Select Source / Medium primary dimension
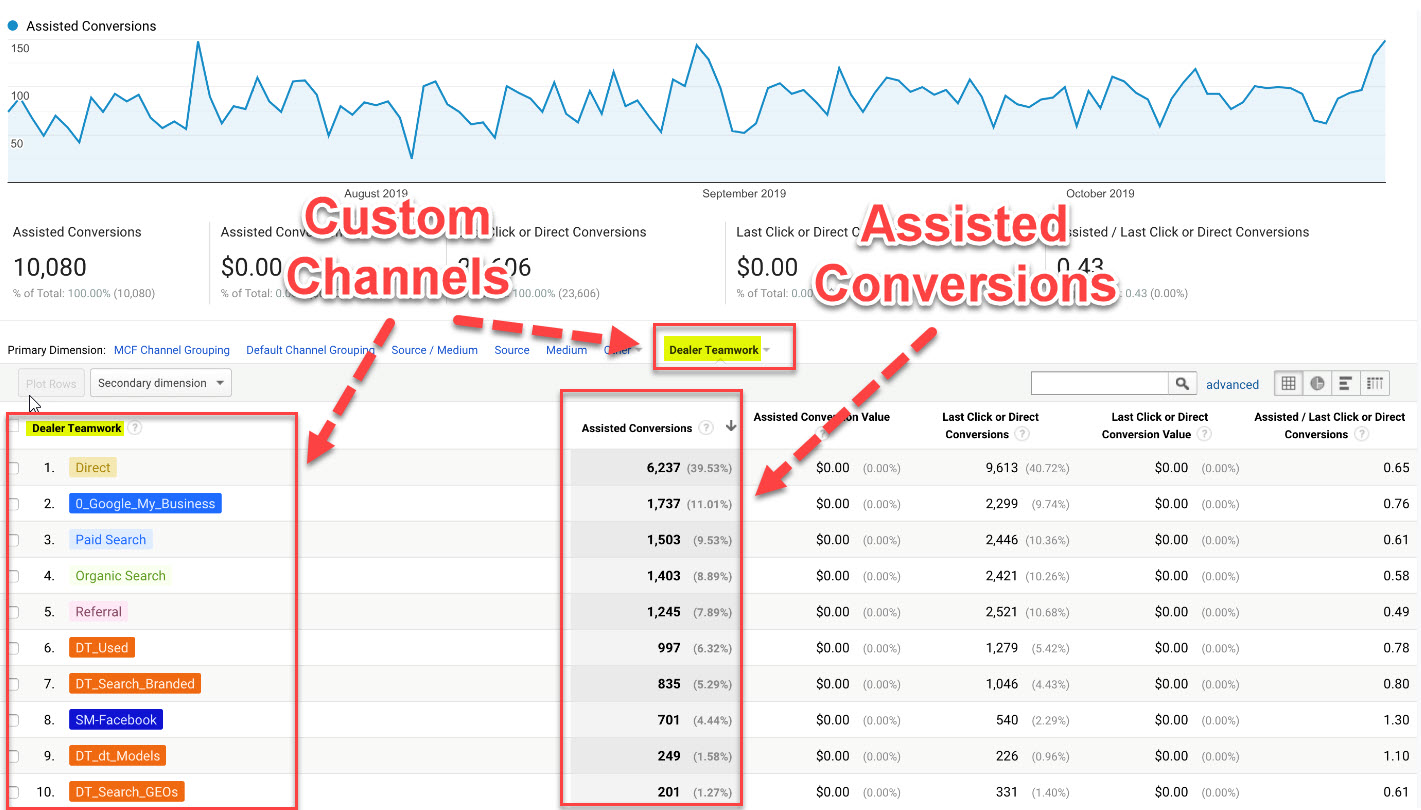Screen dimensions: 1421x810 click(434, 350)
